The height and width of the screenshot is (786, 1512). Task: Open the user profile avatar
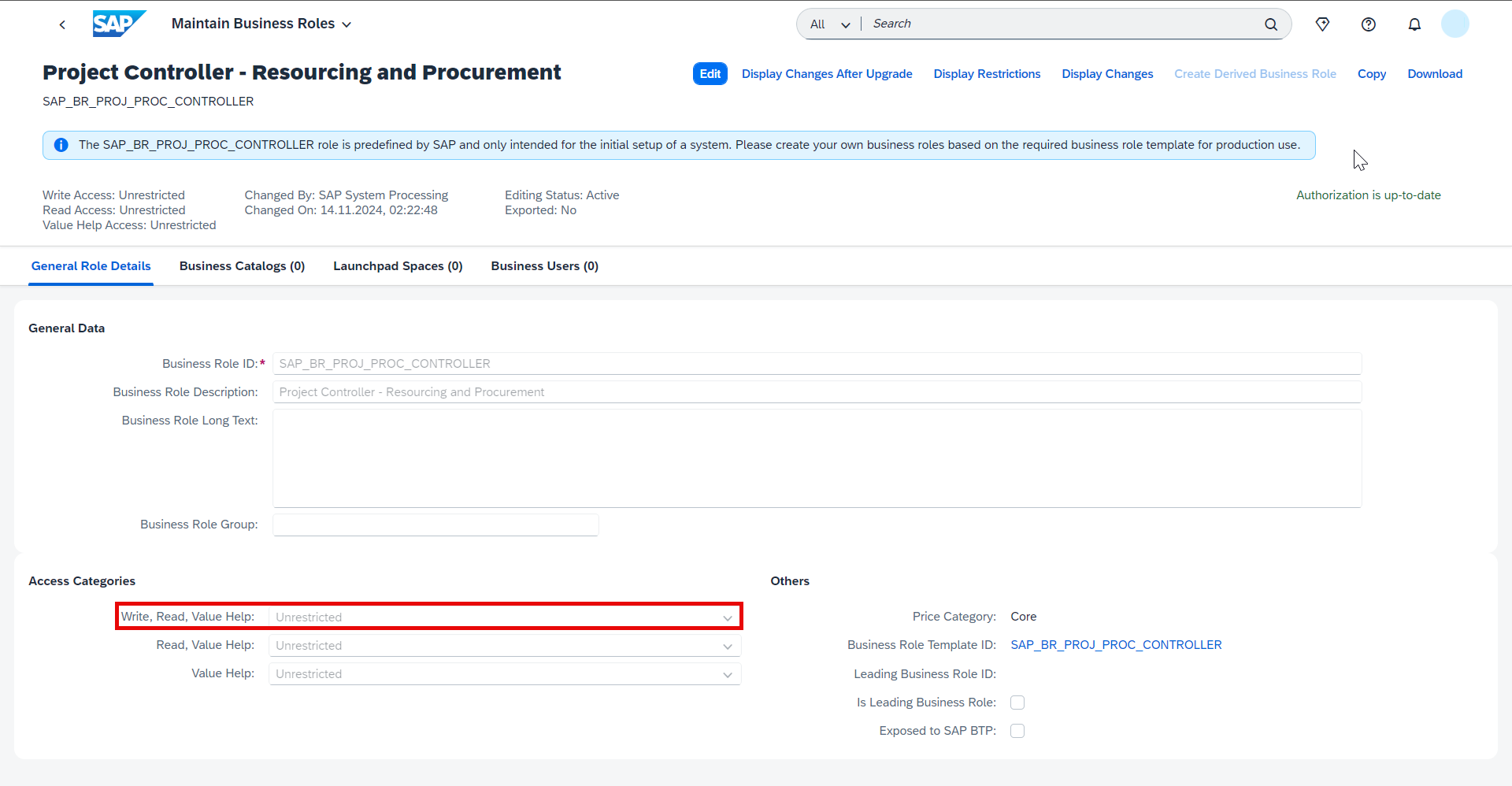(1455, 24)
